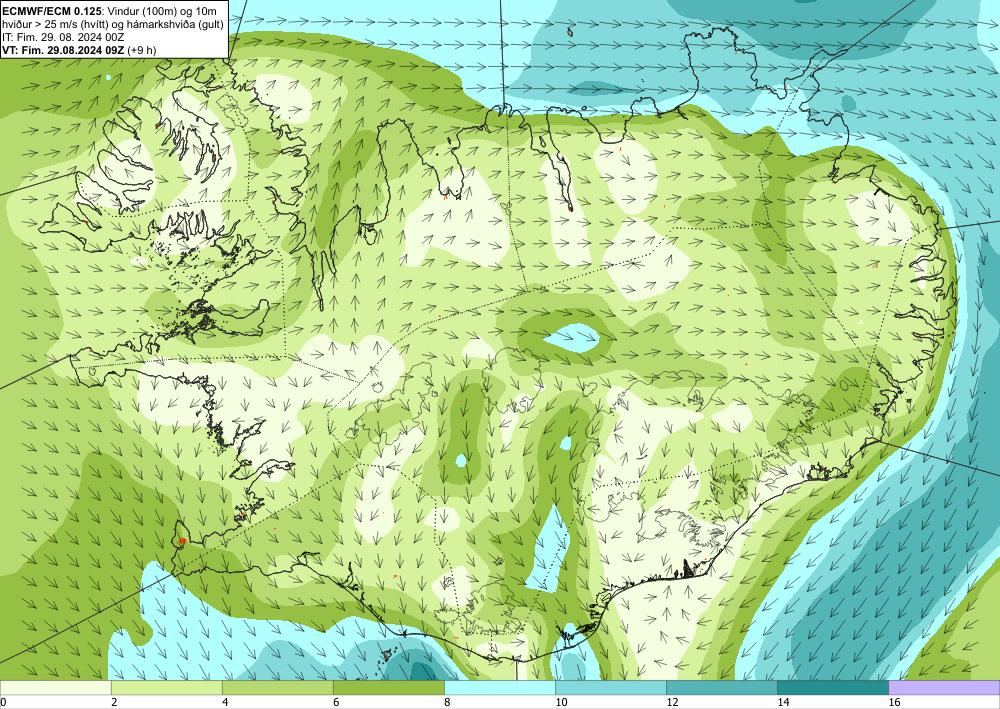Click the legend value '4'
The width and height of the screenshot is (1000, 709).
coord(225,702)
